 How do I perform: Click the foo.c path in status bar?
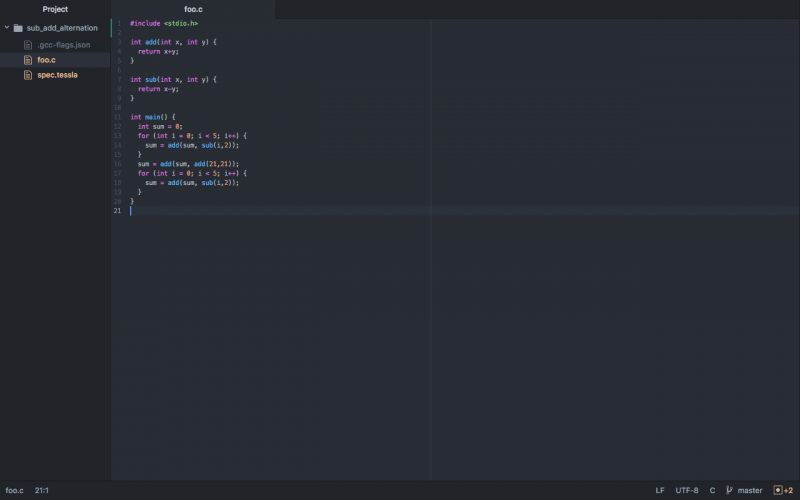[x=14, y=491]
